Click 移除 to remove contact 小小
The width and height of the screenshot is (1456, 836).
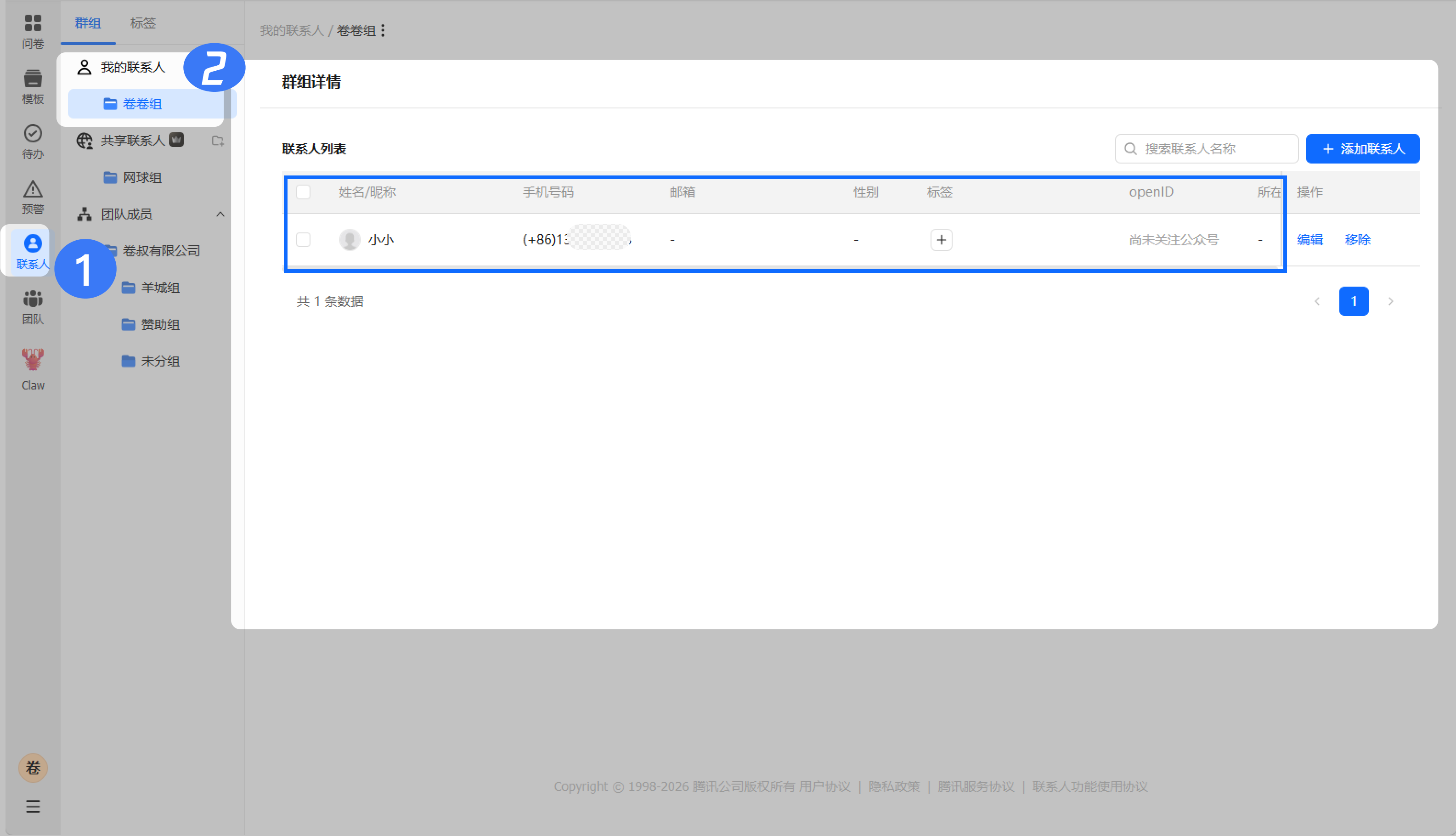[x=1357, y=239]
